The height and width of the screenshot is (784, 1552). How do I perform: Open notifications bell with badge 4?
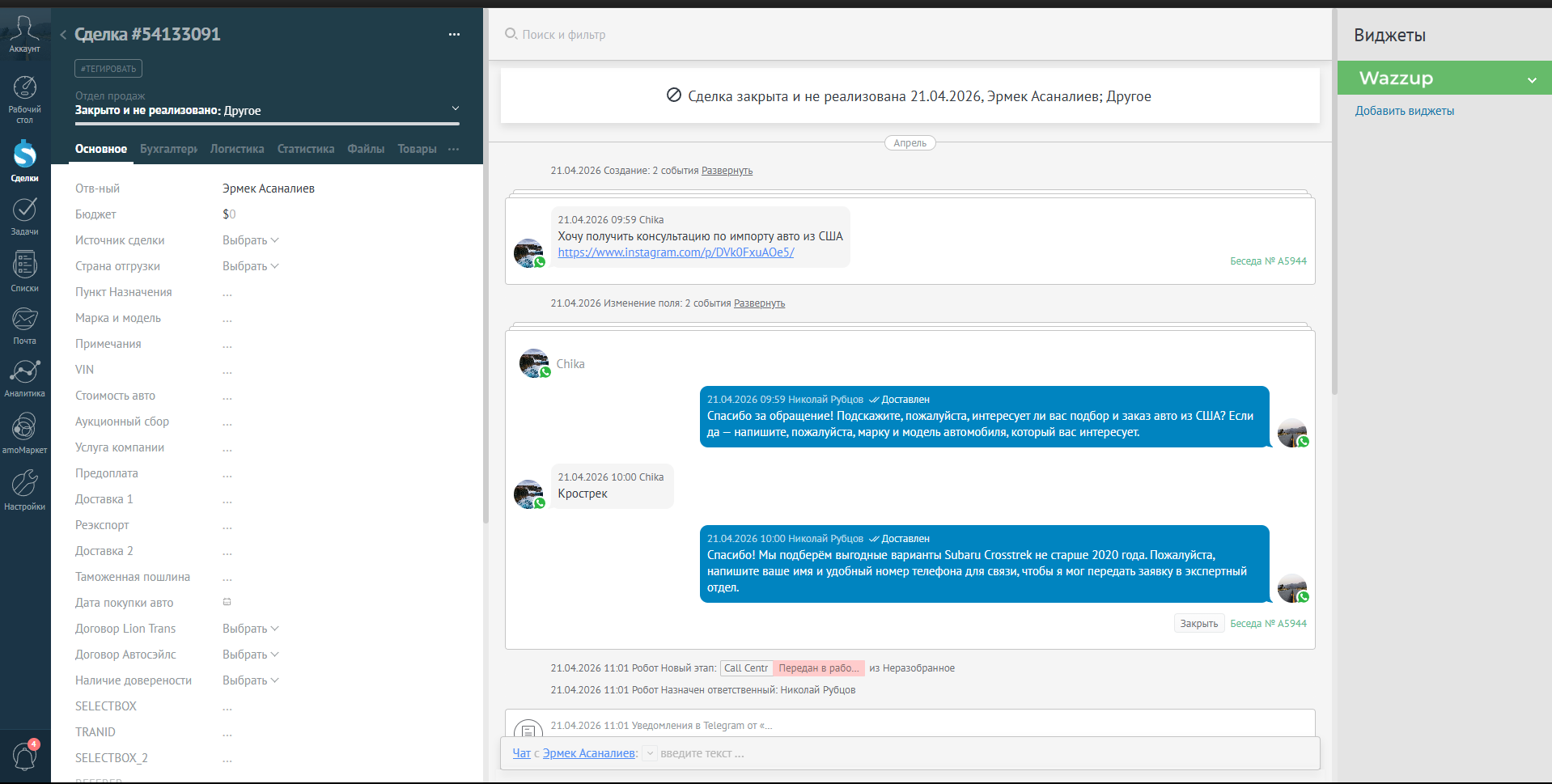click(x=25, y=756)
